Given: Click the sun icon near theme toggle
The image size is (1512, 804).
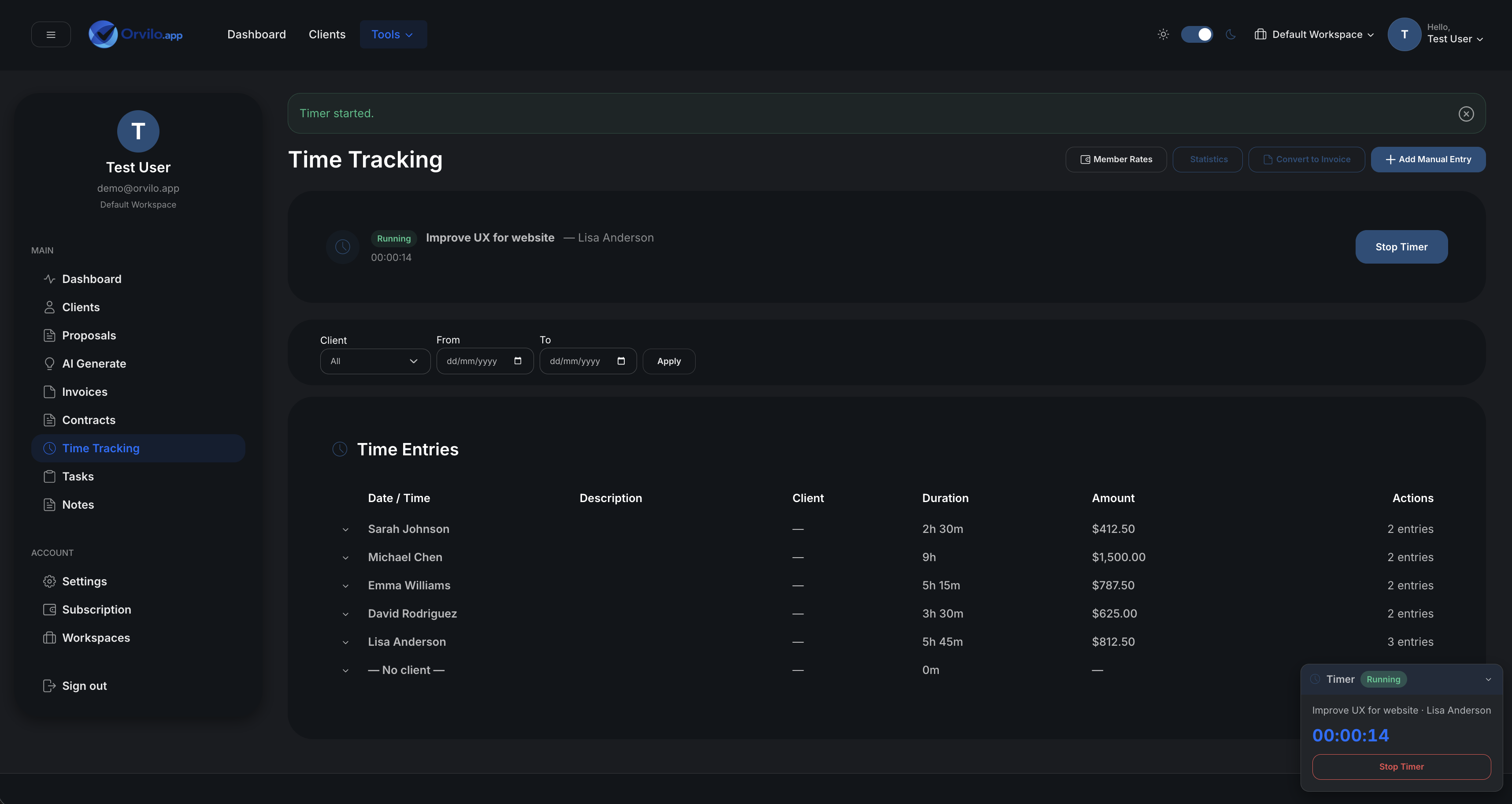Looking at the screenshot, I should coord(1163,34).
